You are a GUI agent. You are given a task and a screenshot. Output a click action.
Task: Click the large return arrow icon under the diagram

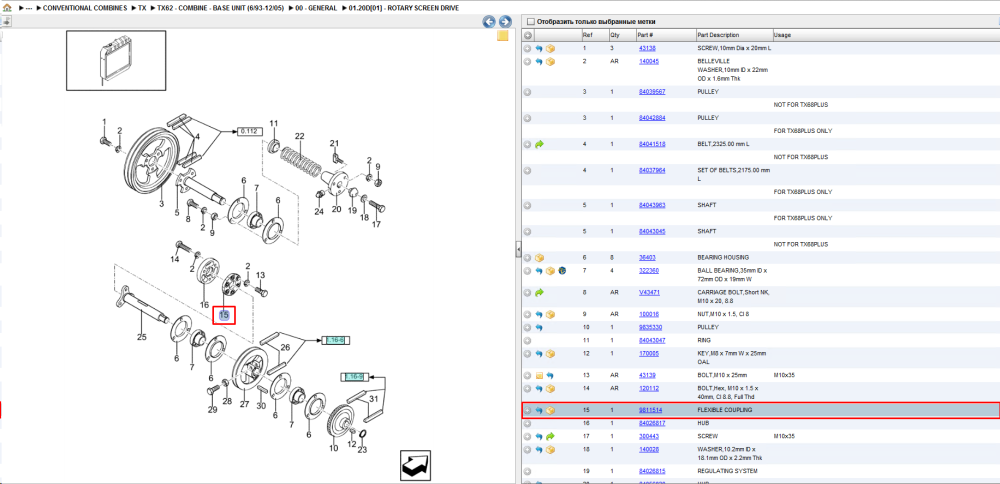coord(416,466)
